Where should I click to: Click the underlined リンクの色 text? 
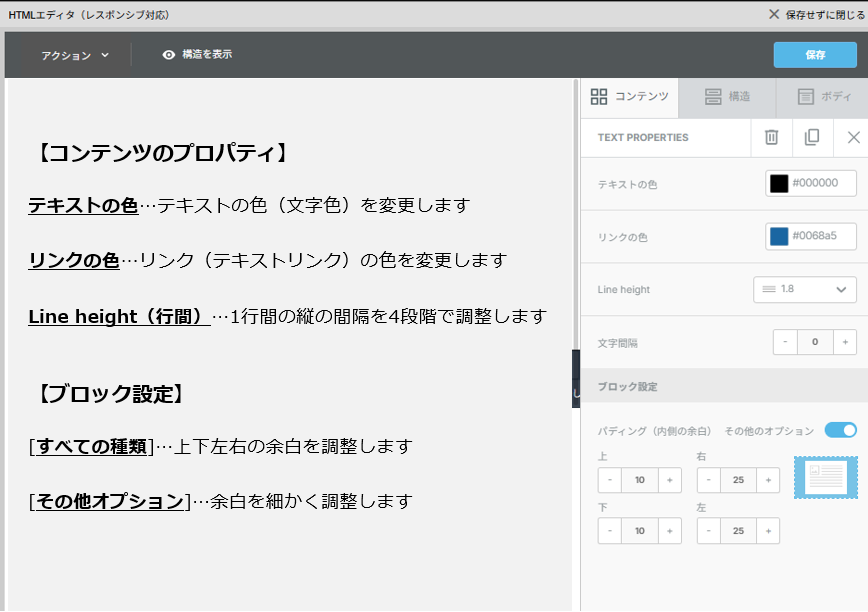pos(74,260)
